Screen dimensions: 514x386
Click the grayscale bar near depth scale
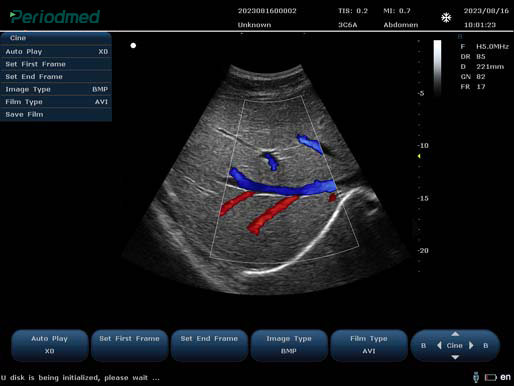(437, 68)
